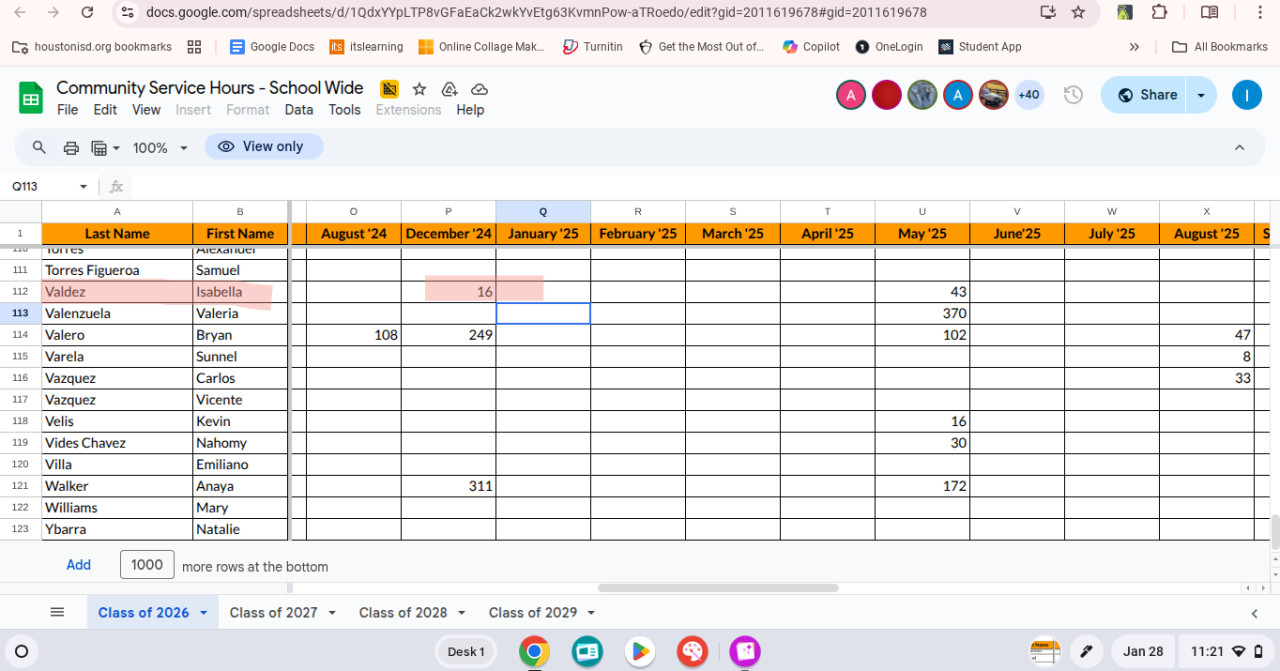This screenshot has height=671, width=1280.
Task: Open the browser extensions puzzle icon
Action: (x=1159, y=12)
